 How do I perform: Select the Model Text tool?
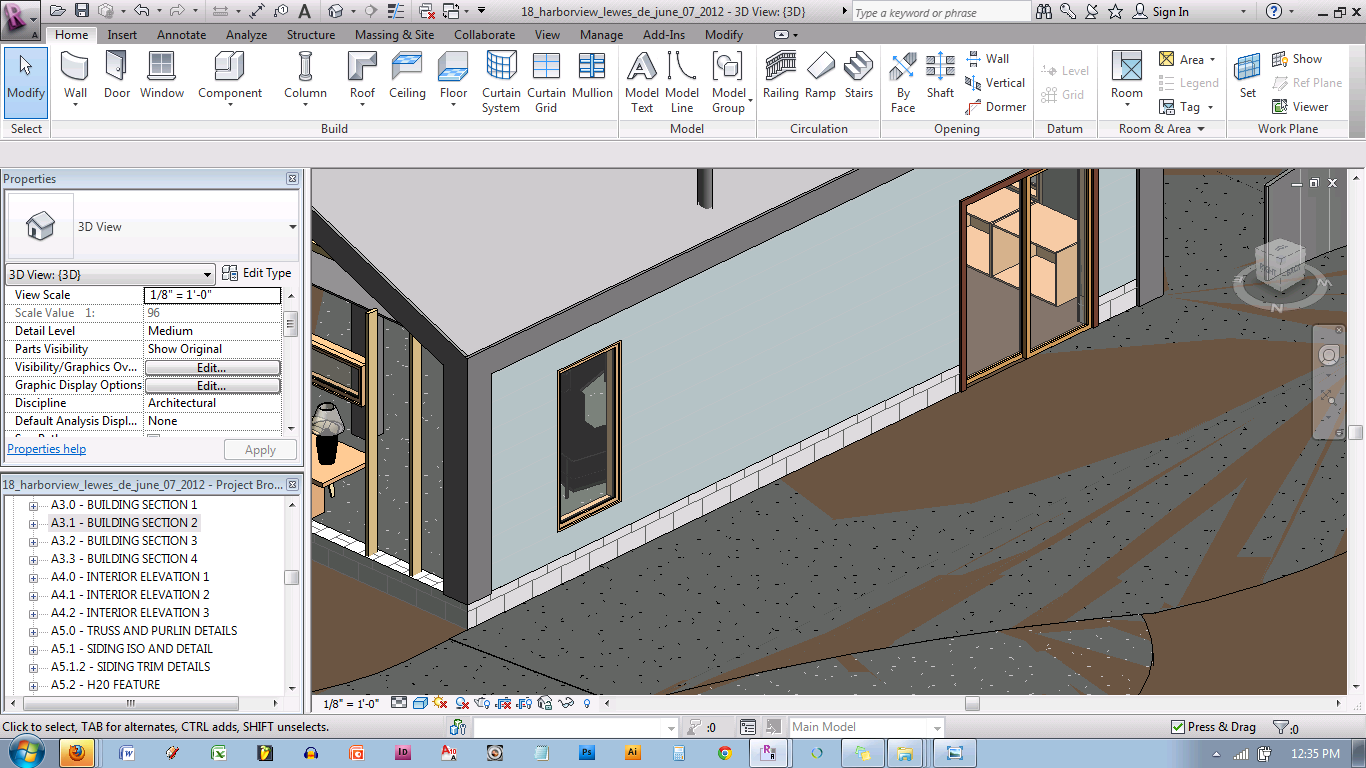tap(642, 81)
